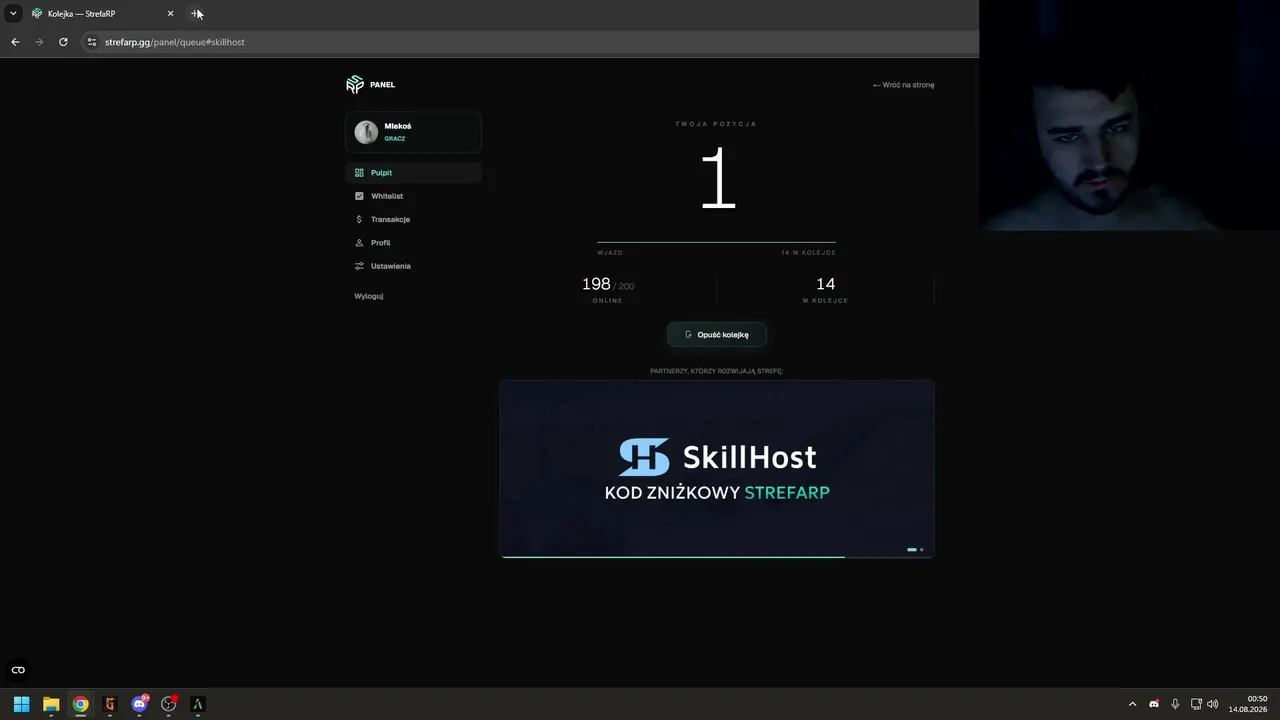Click the Profil person icon

(359, 243)
